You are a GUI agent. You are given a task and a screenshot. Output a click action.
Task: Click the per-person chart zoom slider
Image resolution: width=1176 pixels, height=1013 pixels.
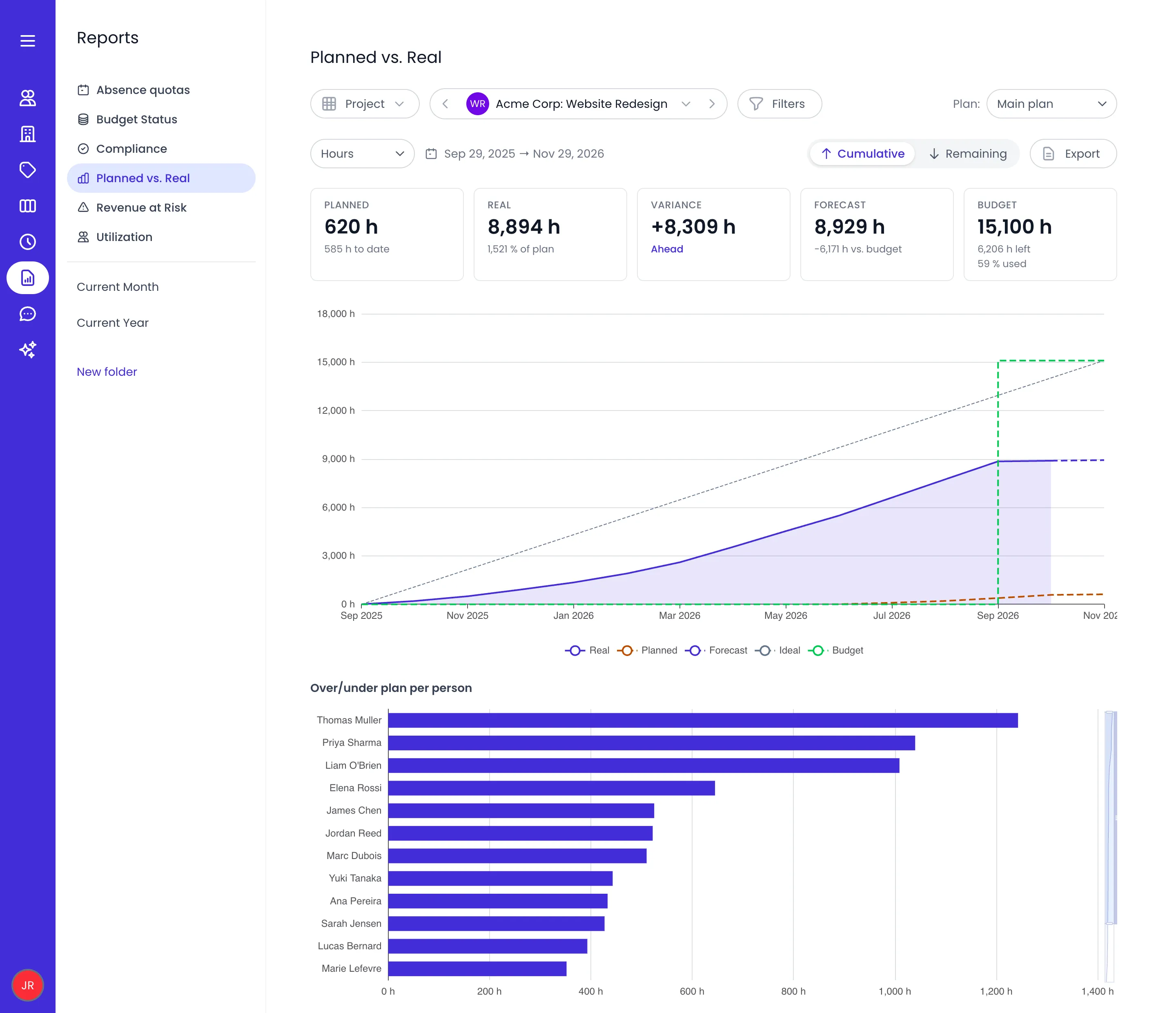tap(1110, 818)
